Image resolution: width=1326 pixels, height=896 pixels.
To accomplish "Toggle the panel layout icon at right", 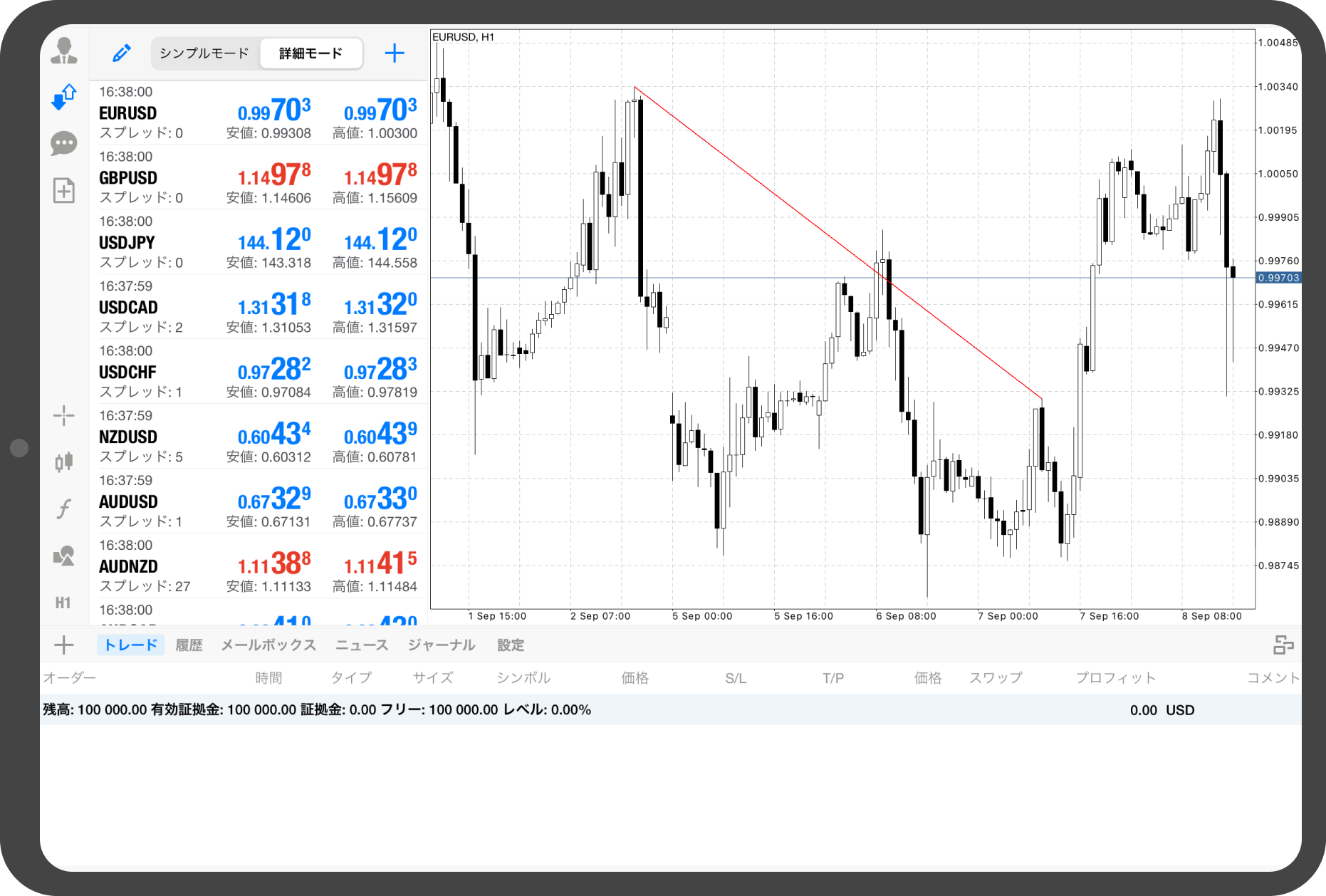I will (x=1283, y=645).
